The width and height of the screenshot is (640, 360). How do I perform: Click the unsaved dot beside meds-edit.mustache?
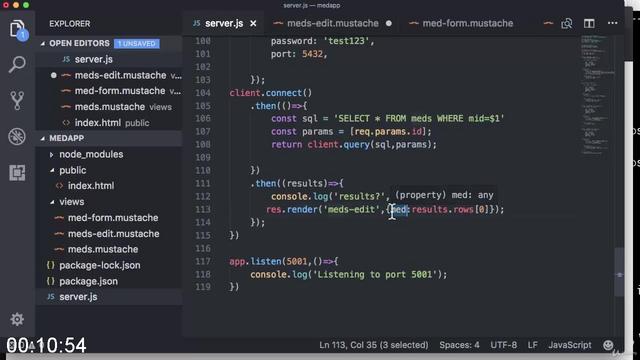53,76
